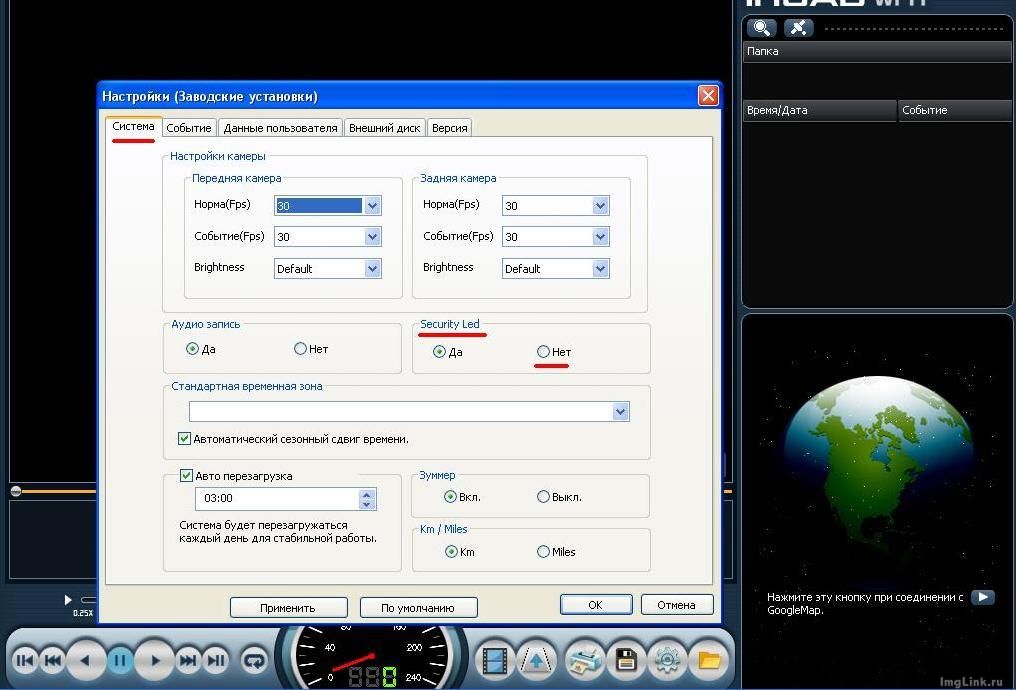Image resolution: width=1016 pixels, height=690 pixels.
Task: Click the speedometer gauge
Action: point(370,658)
